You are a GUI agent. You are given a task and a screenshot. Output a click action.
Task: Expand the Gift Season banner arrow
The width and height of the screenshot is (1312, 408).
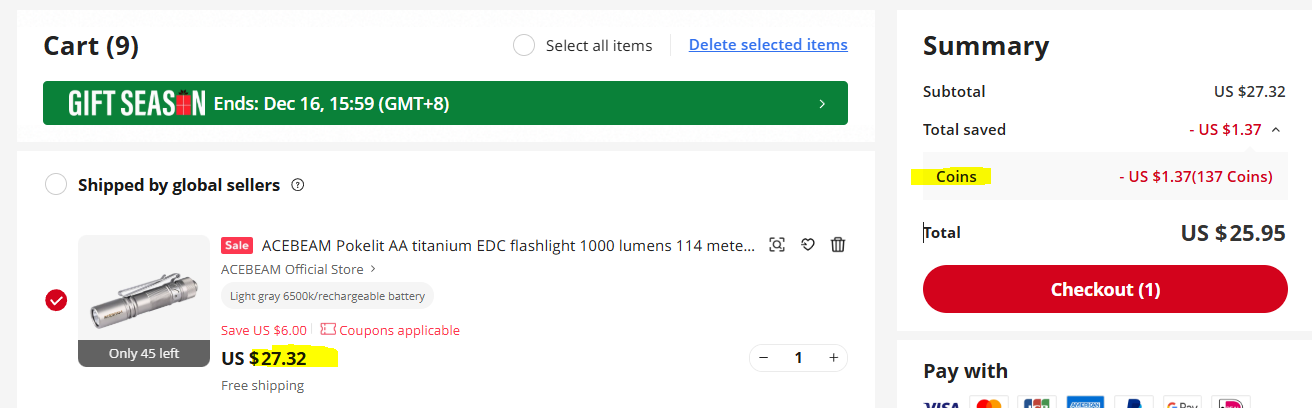(822, 103)
